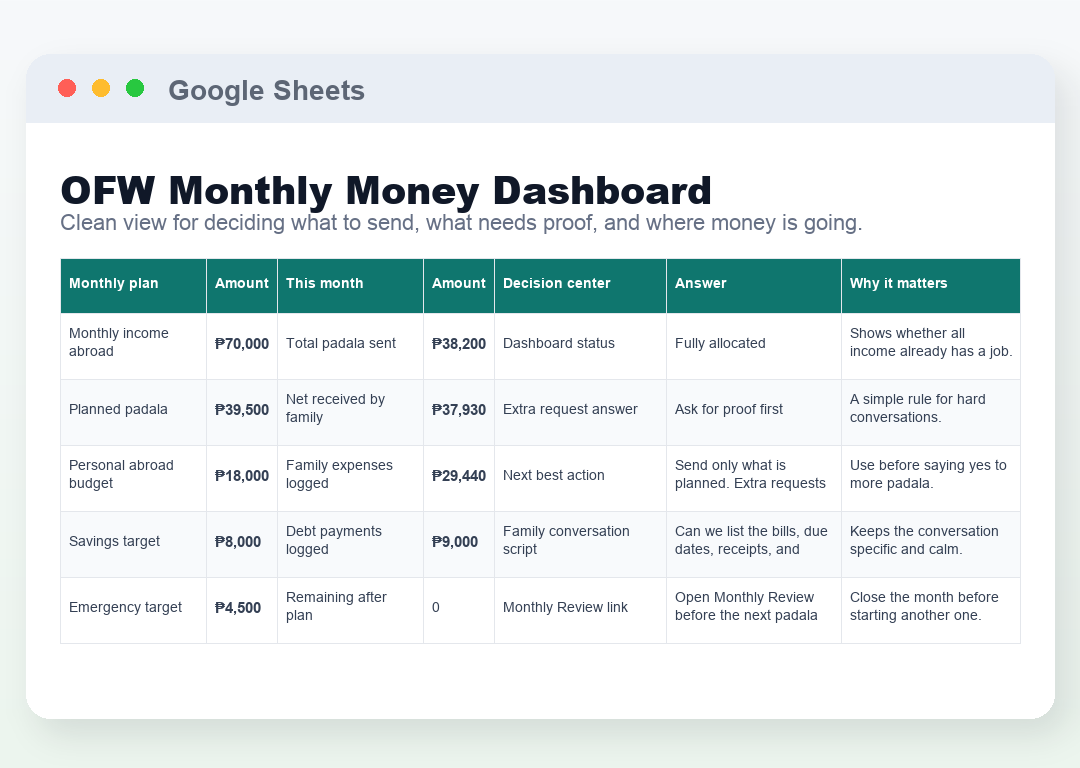This screenshot has height=768, width=1080.
Task: Click the Amount header next to This month
Action: click(x=459, y=286)
